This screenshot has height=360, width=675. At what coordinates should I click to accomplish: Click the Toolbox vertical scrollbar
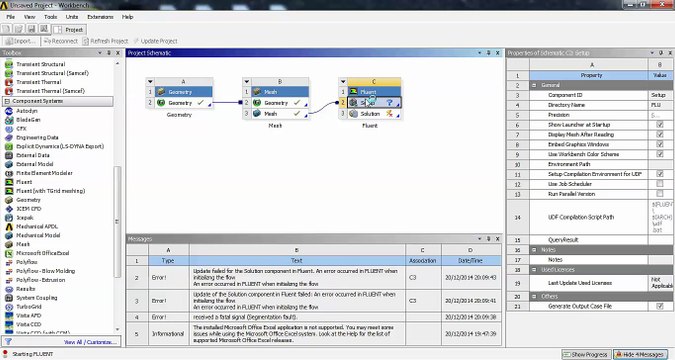117,221
